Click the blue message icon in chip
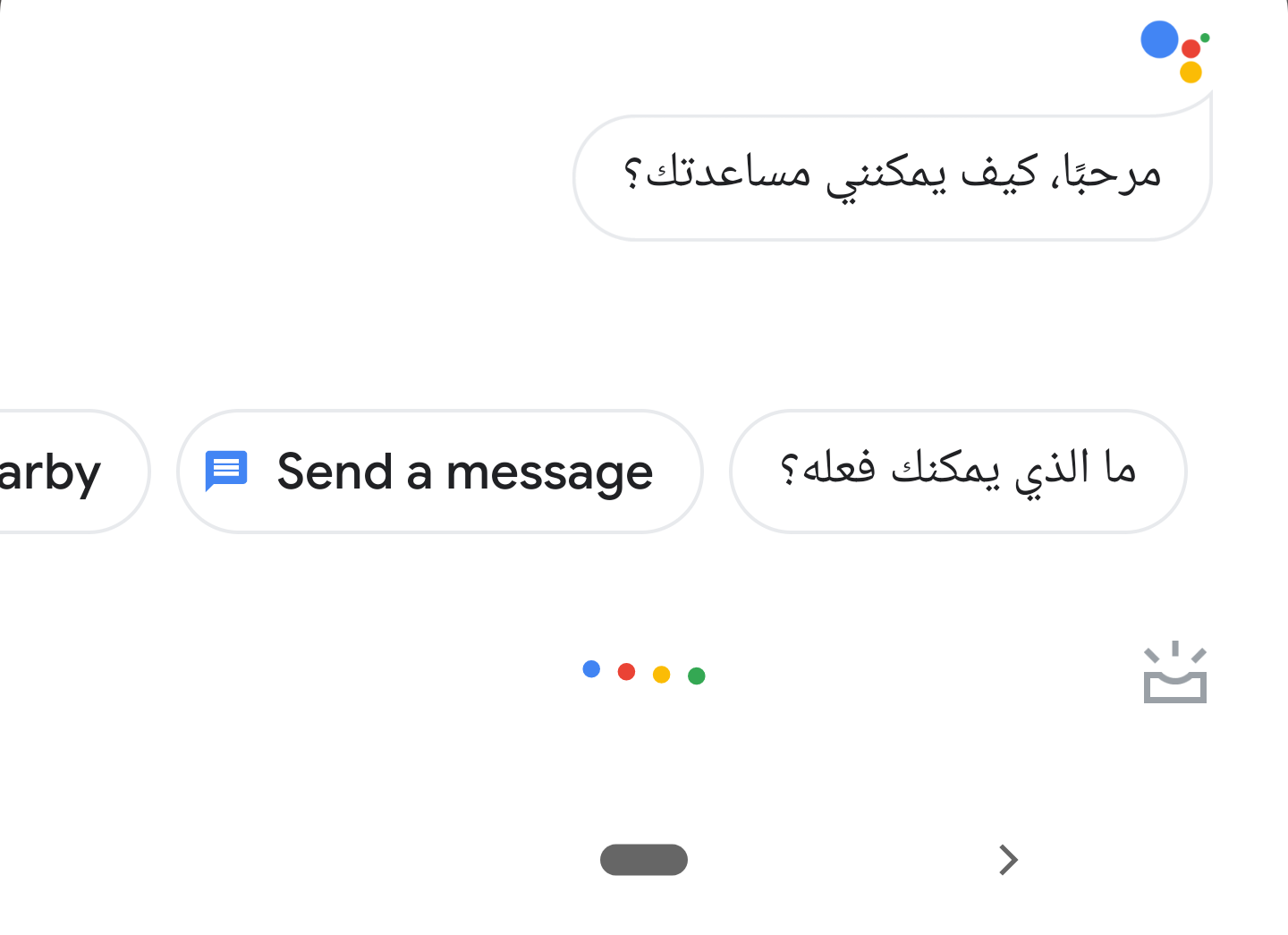This screenshot has height=935, width=1288. [226, 471]
